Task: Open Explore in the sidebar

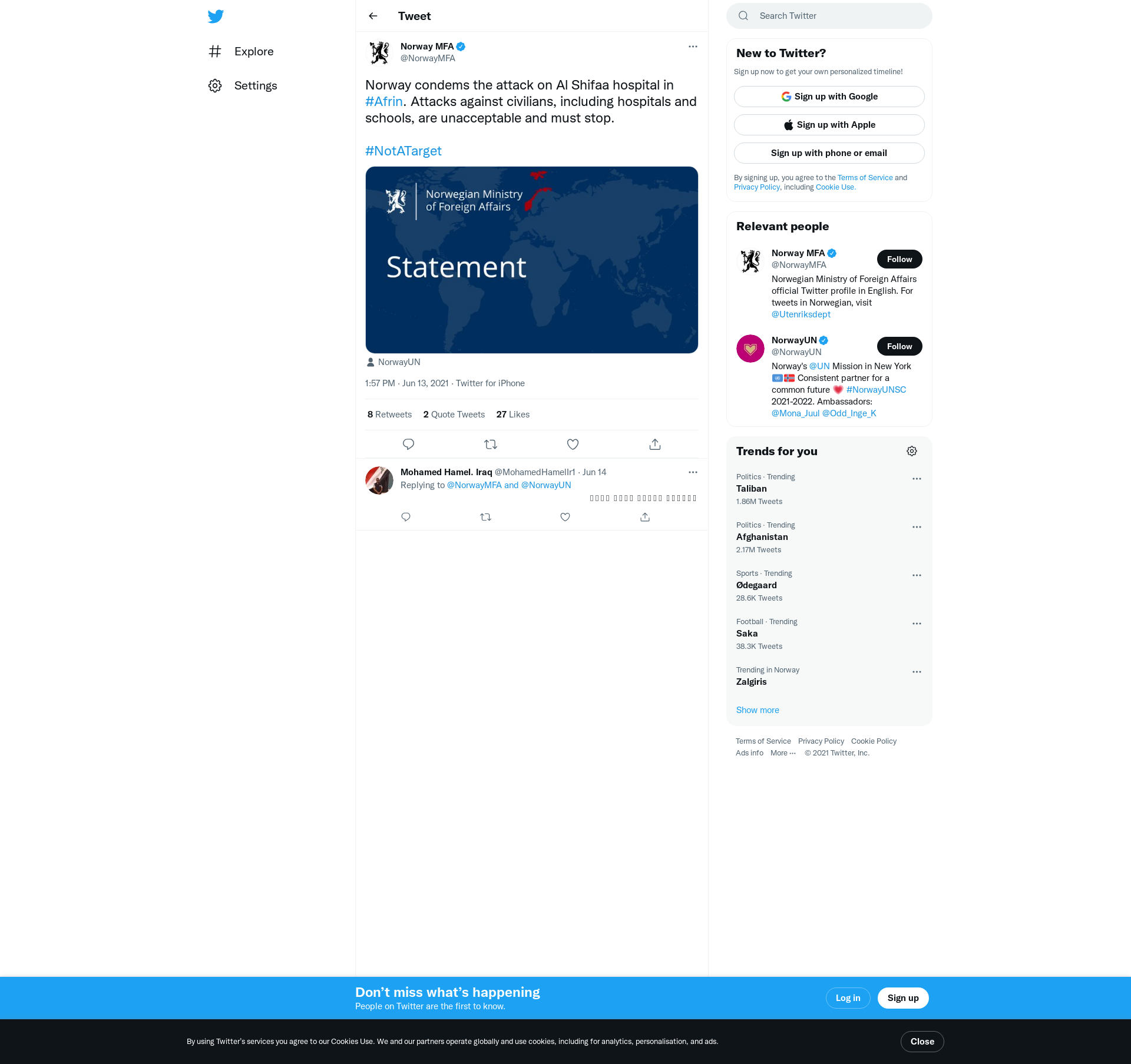Action: coord(253,51)
